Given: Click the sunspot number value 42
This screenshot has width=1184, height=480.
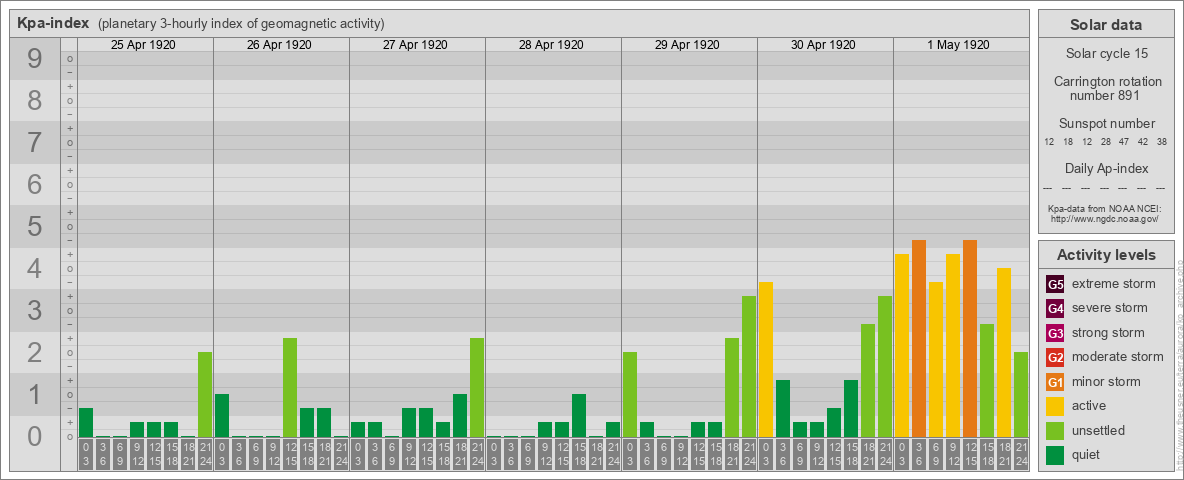Looking at the screenshot, I should (x=1143, y=142).
